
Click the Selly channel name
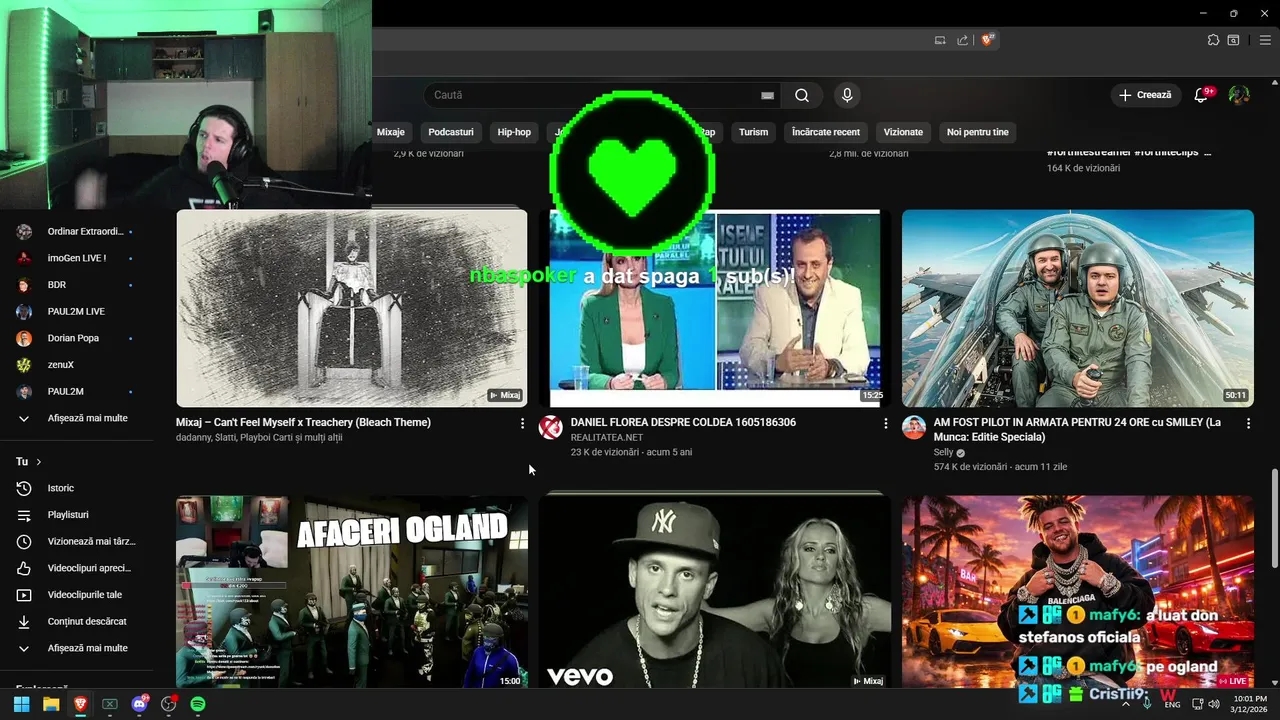click(944, 452)
